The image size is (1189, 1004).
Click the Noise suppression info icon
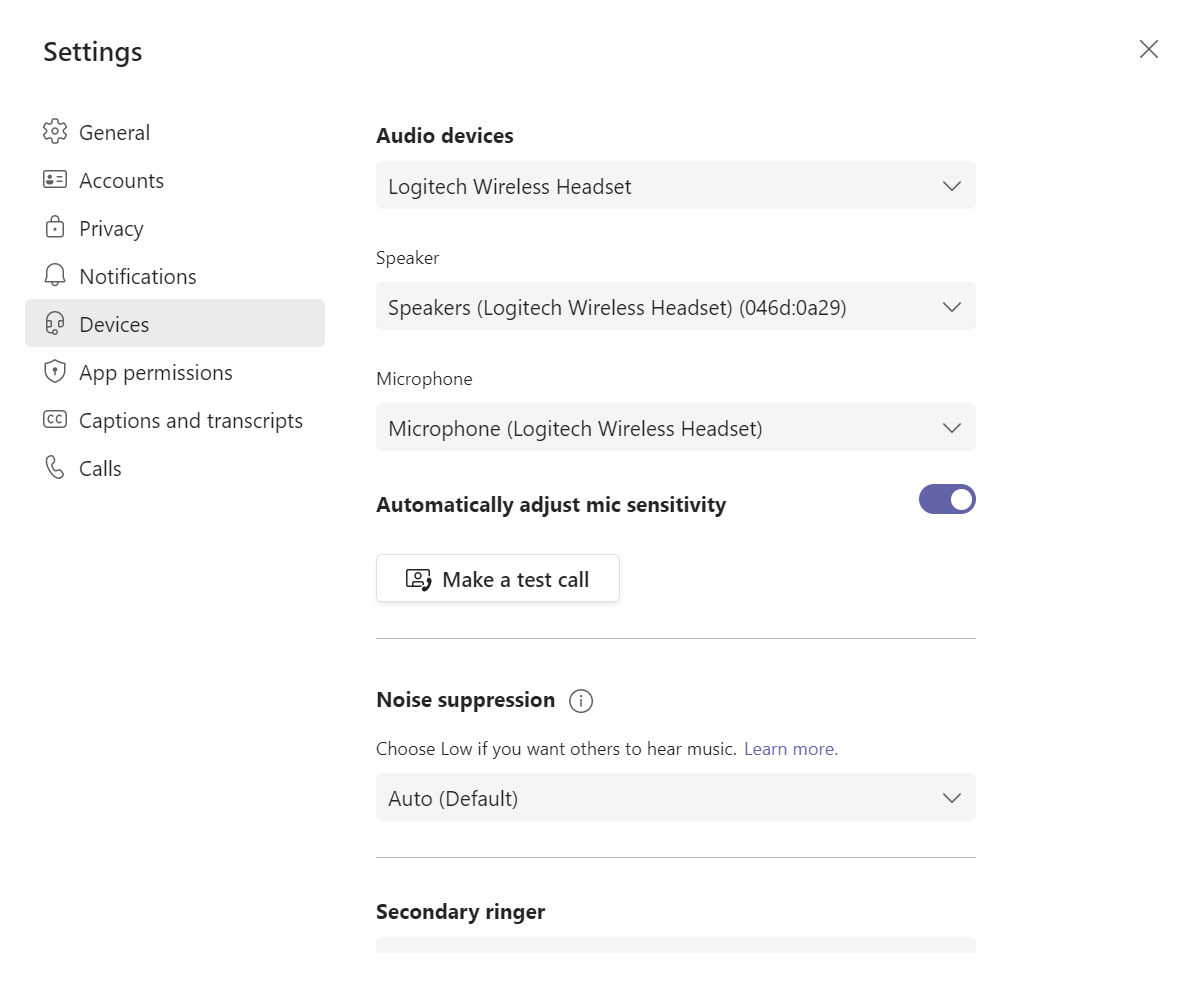(581, 701)
